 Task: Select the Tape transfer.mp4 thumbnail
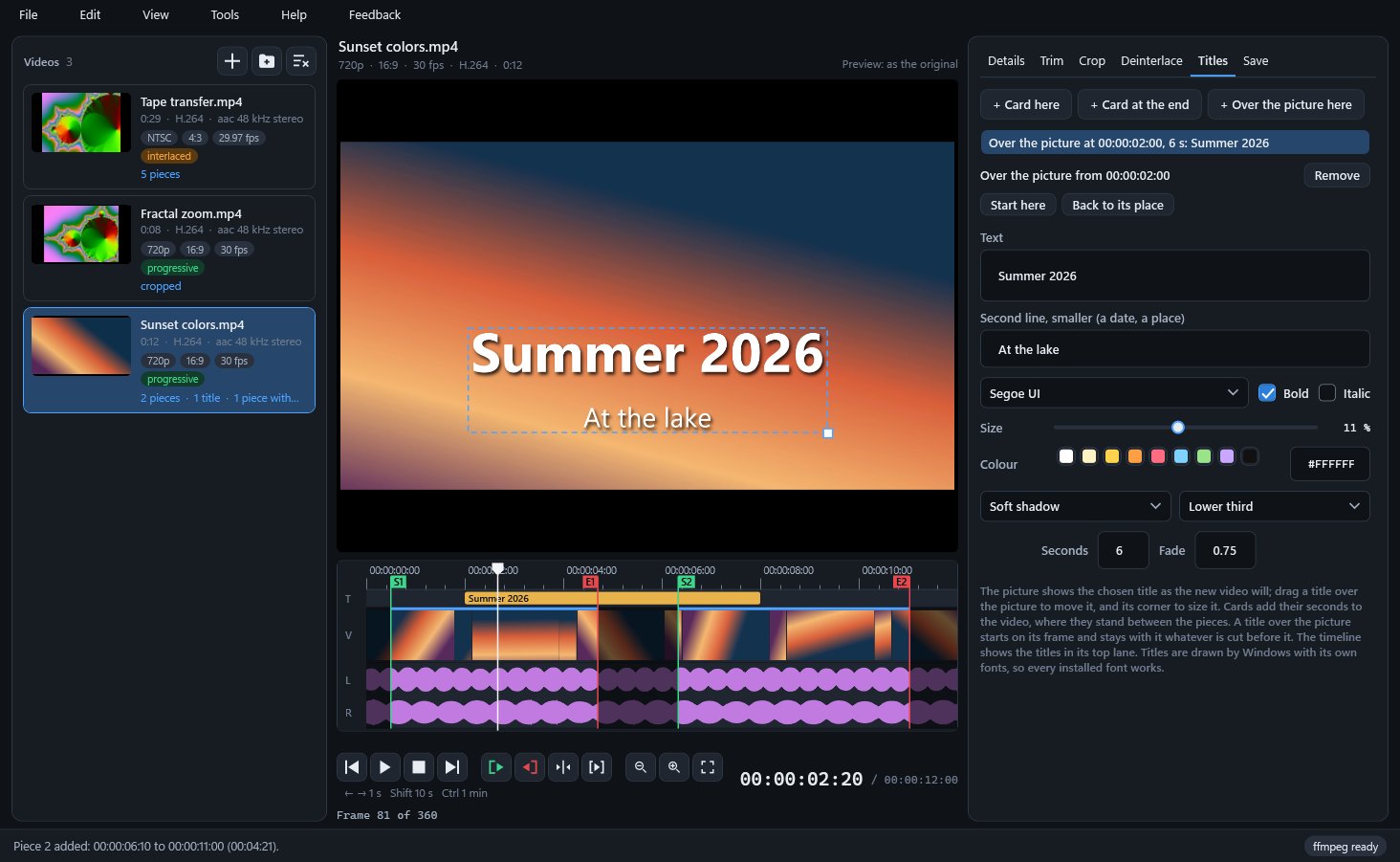point(81,122)
